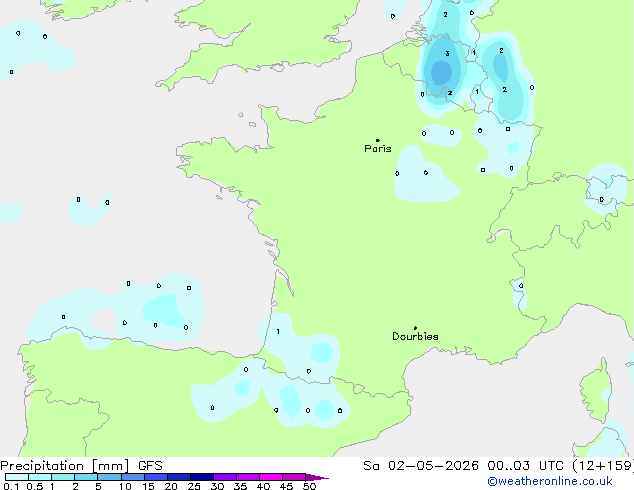The height and width of the screenshot is (490, 634).
Task: Click the 'Sa 02-05-2026 00..03 UTC' date text
Action: [463, 465]
